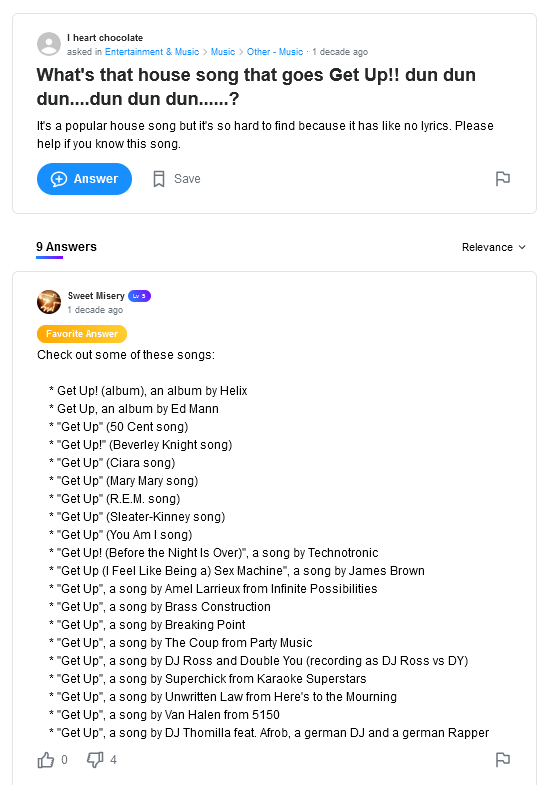
Task: Click the answer's 1 decade ago timestamp
Action: tap(95, 310)
